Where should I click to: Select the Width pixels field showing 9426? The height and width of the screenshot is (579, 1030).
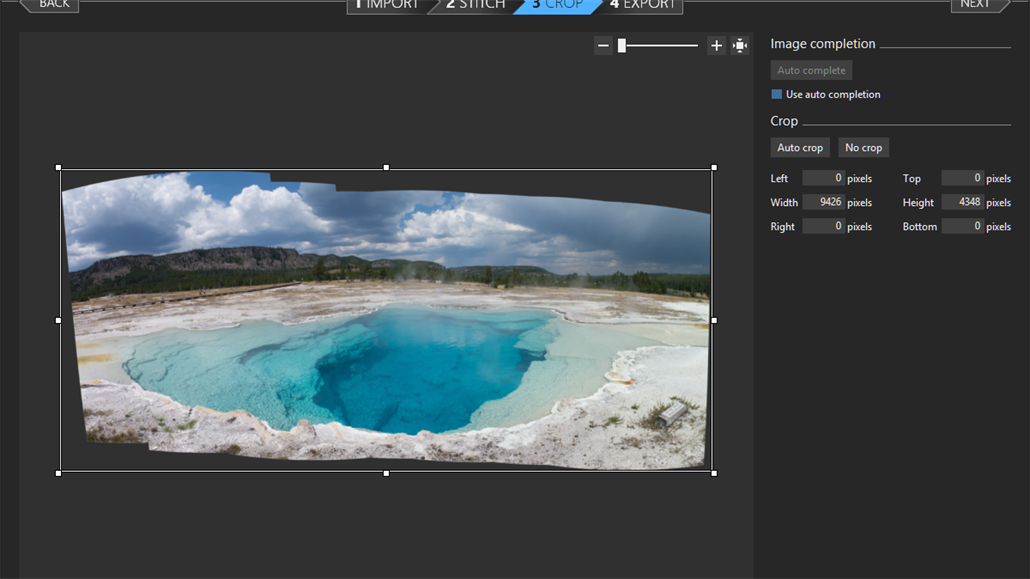[823, 202]
